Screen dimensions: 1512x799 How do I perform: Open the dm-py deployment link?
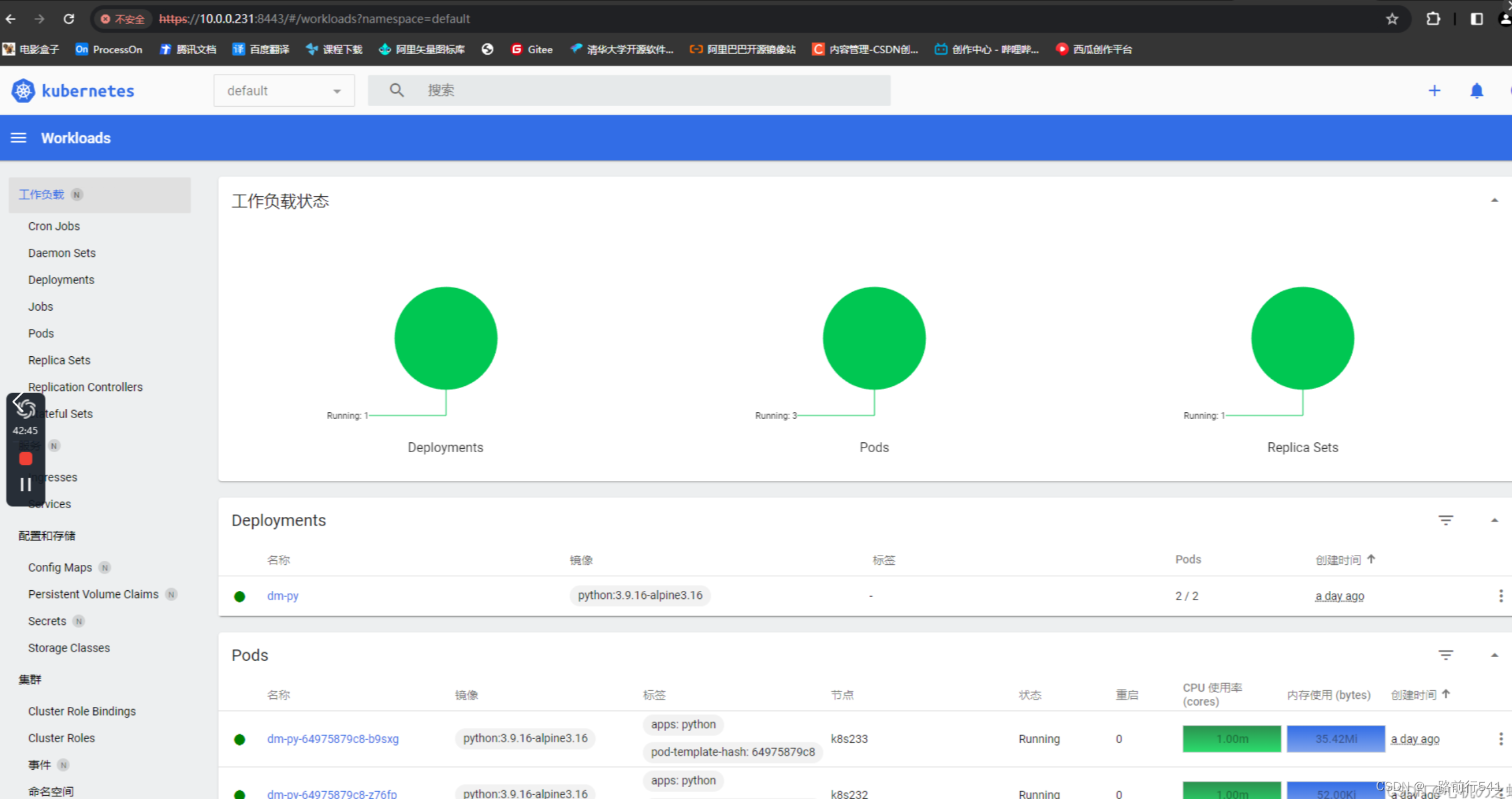click(x=282, y=596)
